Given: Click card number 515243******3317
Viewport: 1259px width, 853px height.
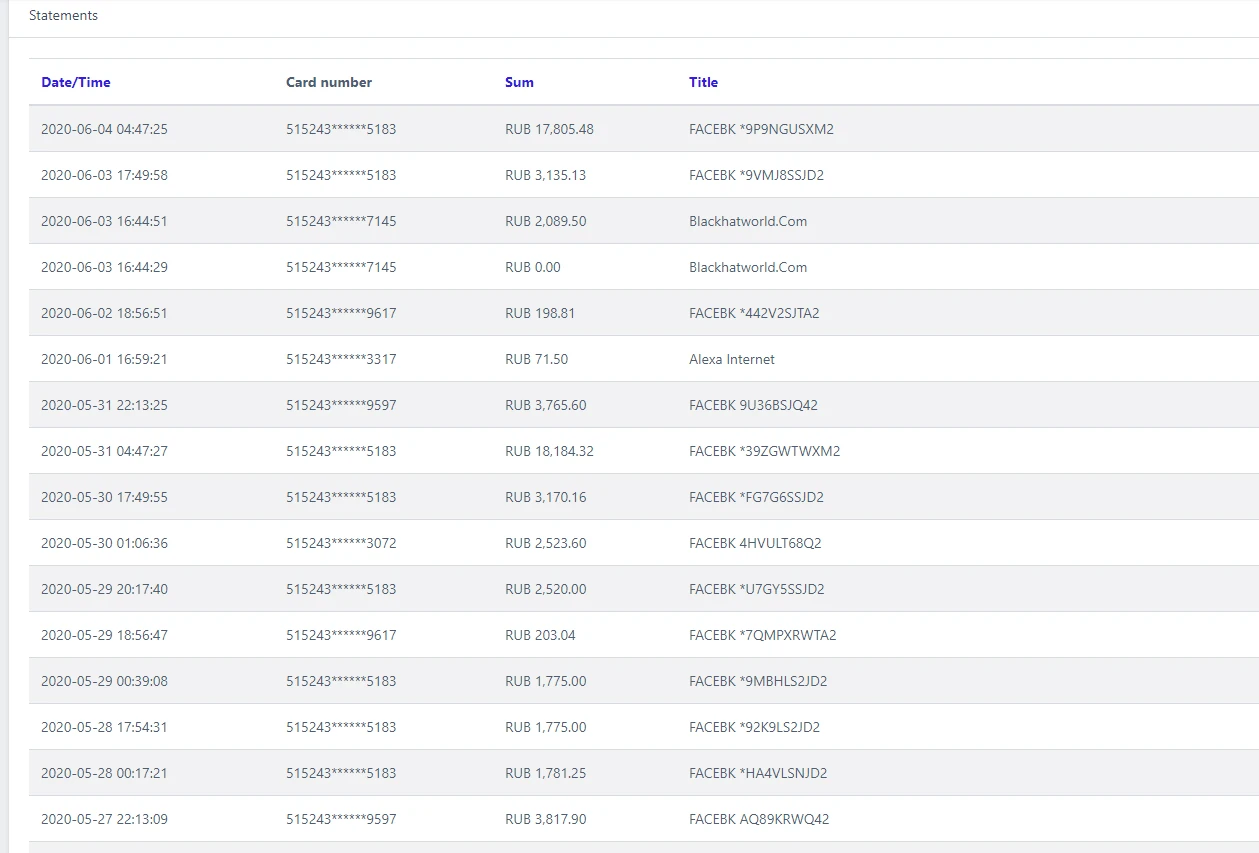Looking at the screenshot, I should 341,359.
